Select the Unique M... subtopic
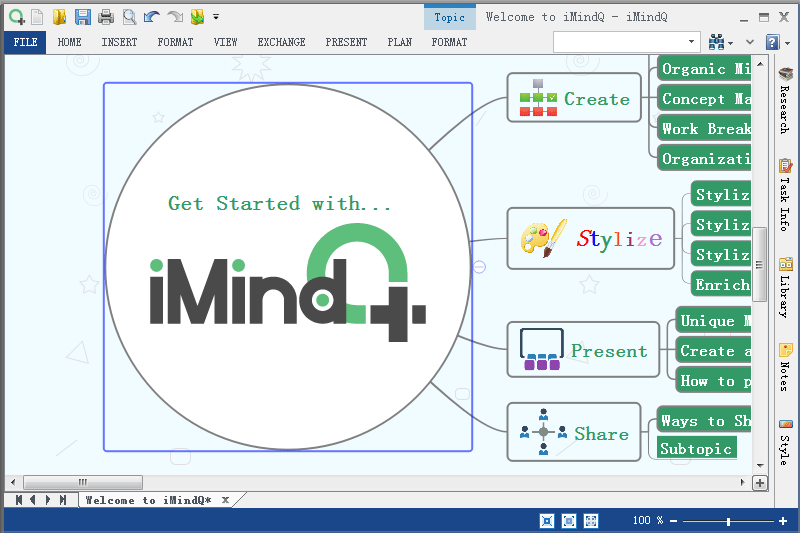This screenshot has width=800, height=533. point(714,320)
